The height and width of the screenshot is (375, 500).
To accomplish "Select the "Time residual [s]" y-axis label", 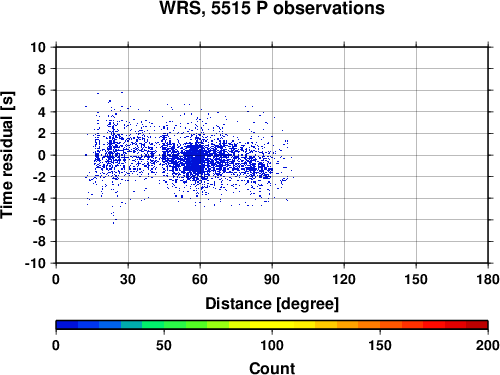I will pyautogui.click(x=7, y=155).
